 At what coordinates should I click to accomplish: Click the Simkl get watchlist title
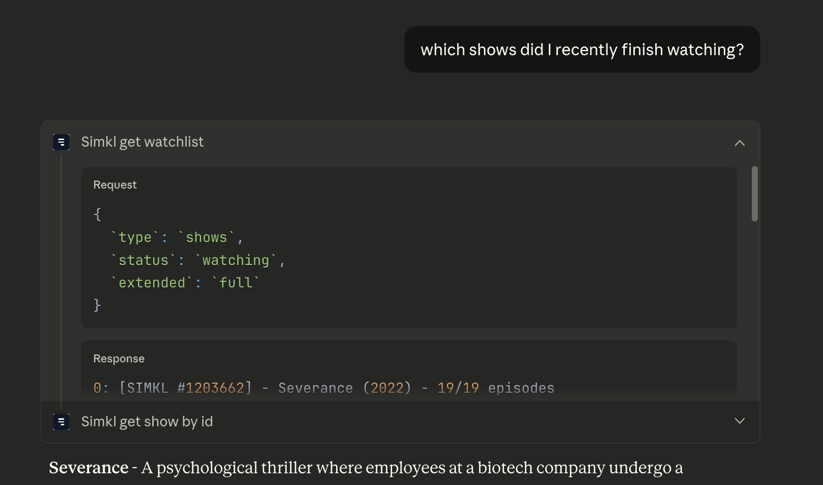point(142,142)
